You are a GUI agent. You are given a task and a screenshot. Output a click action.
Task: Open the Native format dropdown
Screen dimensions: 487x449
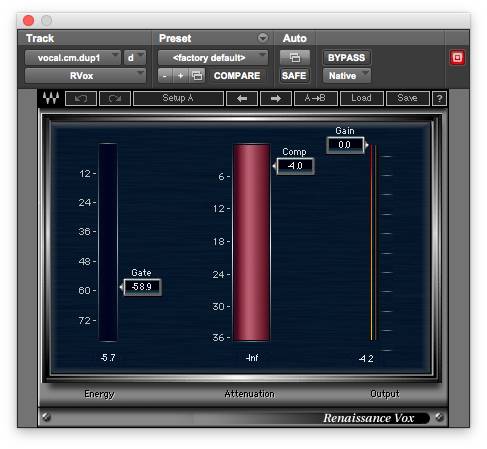[346, 76]
